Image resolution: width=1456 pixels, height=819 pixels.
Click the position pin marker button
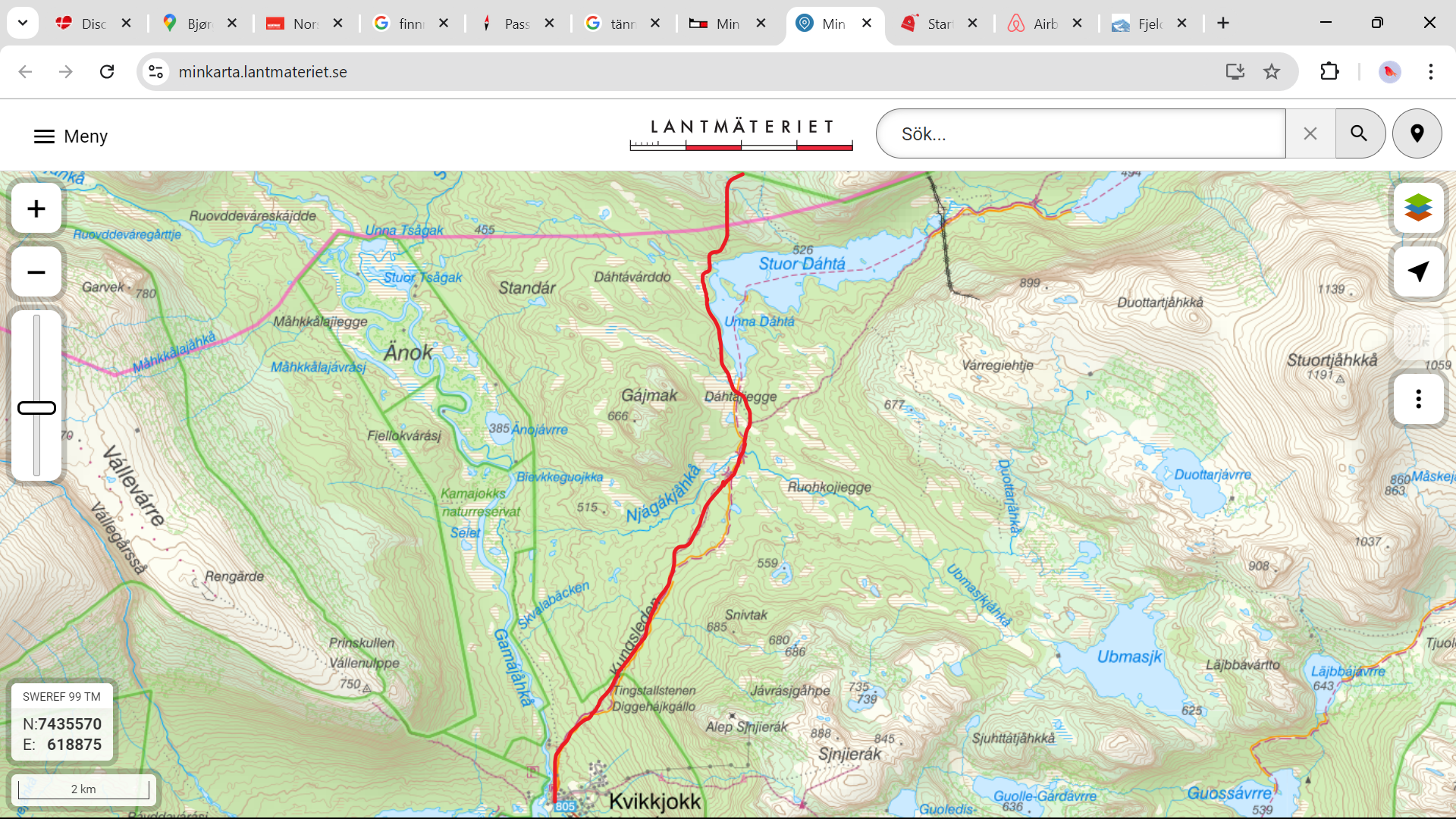(1417, 134)
